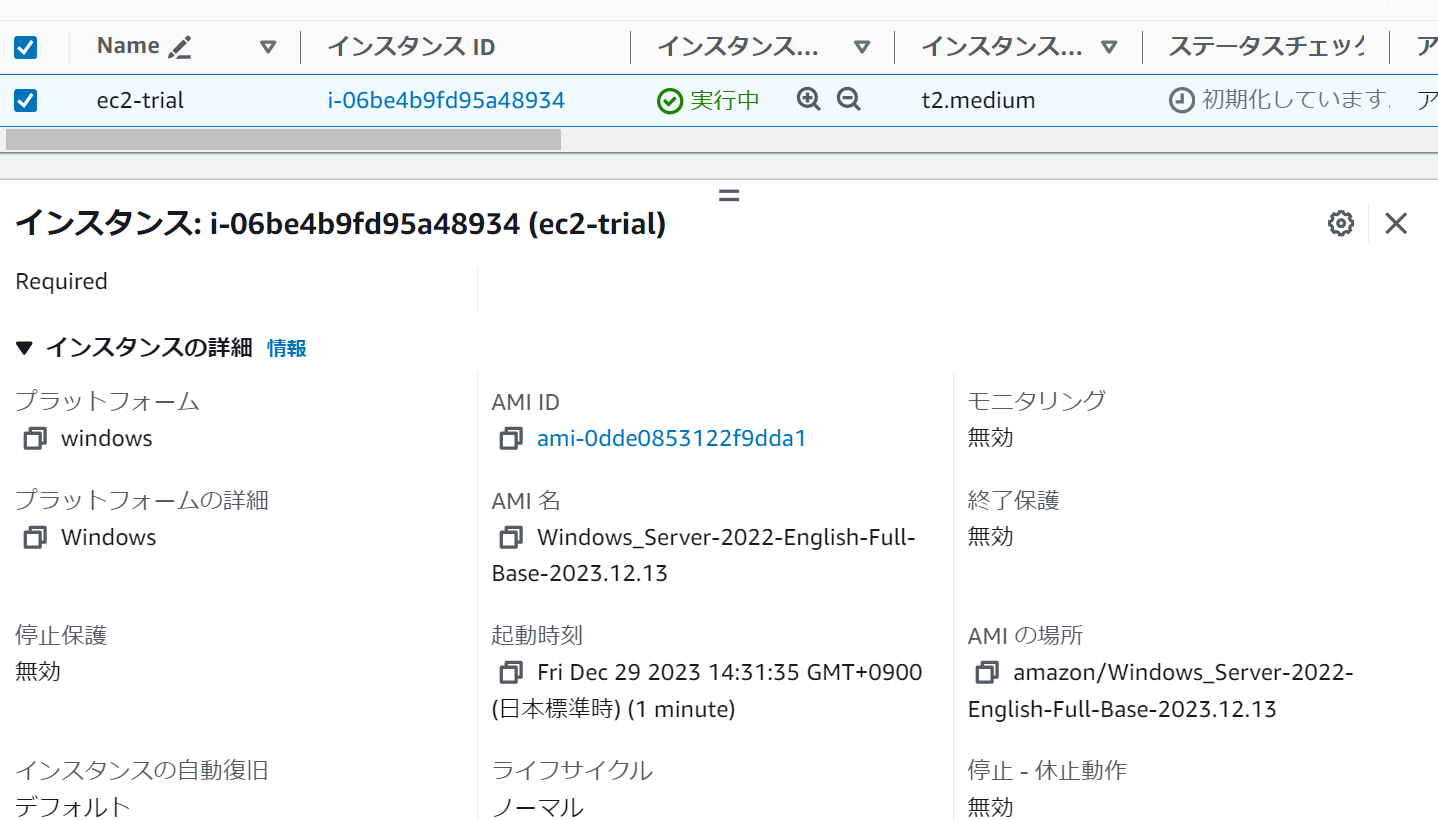Click the デフォルト auto-recovery value
The image size is (1438, 820).
[x=73, y=806]
